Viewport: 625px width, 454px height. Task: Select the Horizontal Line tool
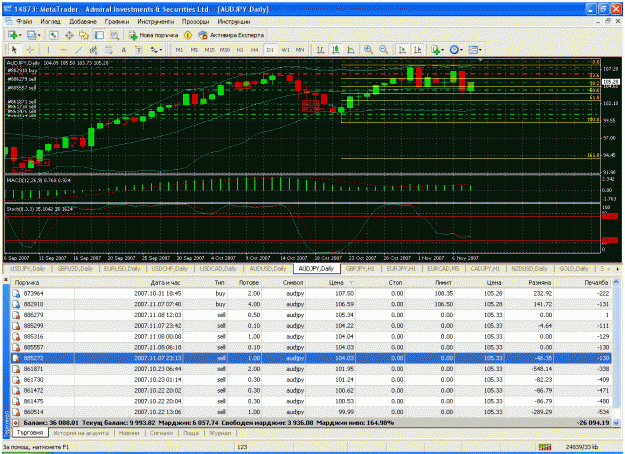pyautogui.click(x=63, y=50)
